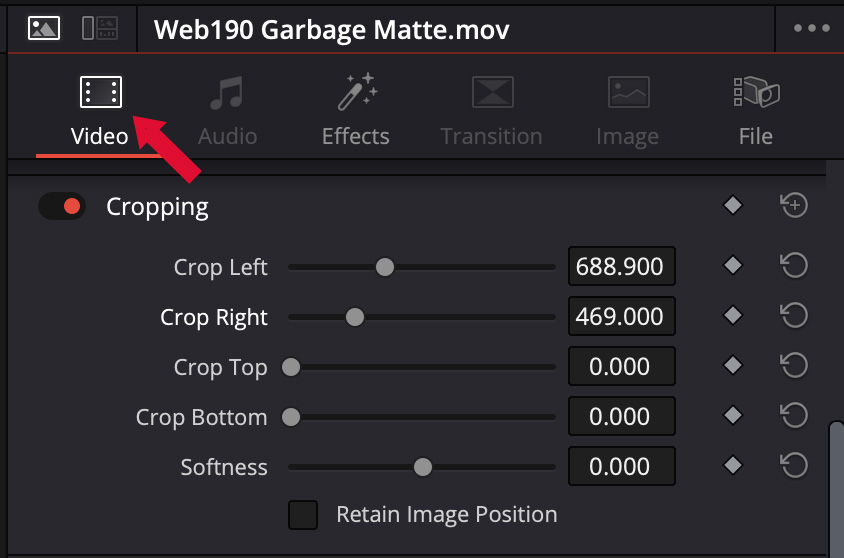The width and height of the screenshot is (844, 558).
Task: Switch to the Effects tab
Action: [x=355, y=110]
